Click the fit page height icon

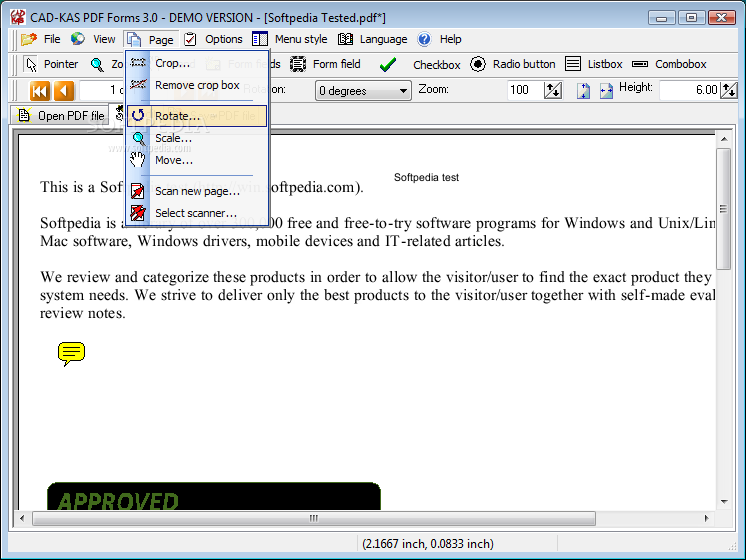tap(583, 90)
